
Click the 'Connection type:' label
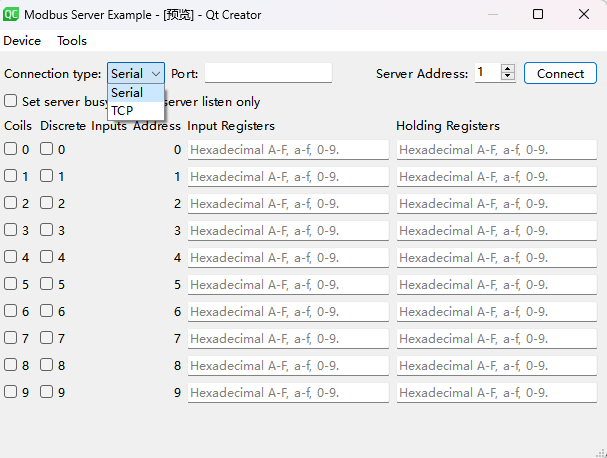coord(53,74)
